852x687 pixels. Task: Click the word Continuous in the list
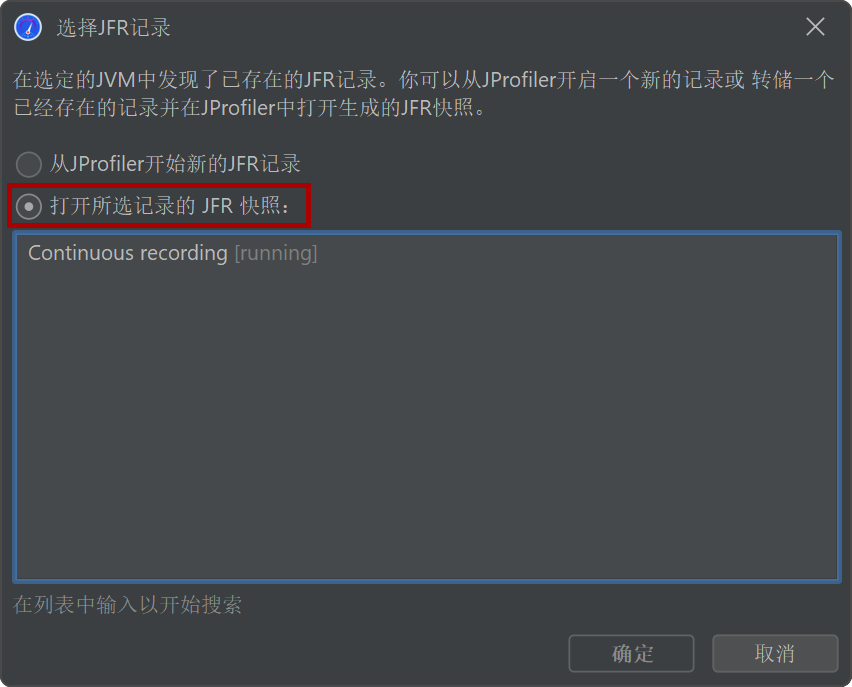(81, 253)
